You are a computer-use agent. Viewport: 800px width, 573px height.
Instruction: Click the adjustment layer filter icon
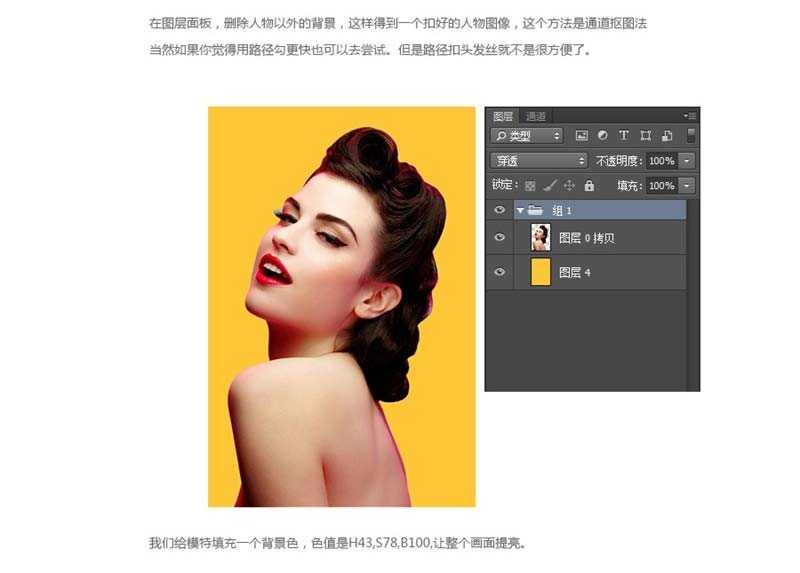click(602, 135)
